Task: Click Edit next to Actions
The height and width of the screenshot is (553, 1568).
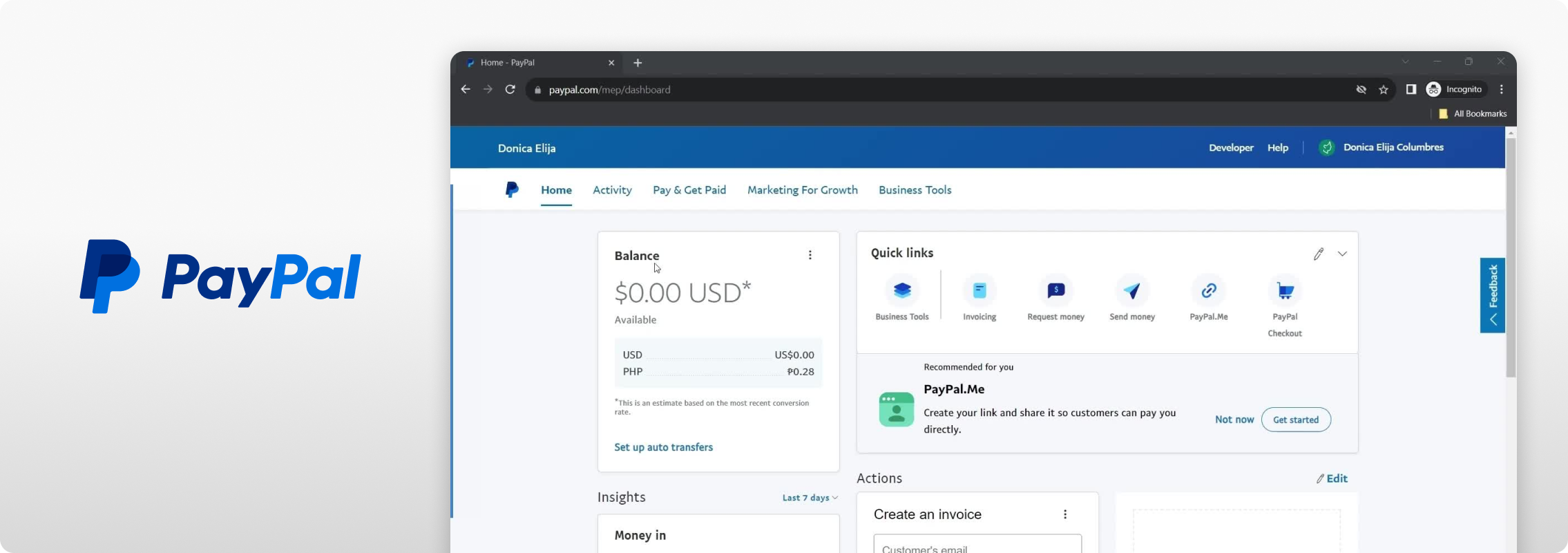Action: tap(1332, 478)
